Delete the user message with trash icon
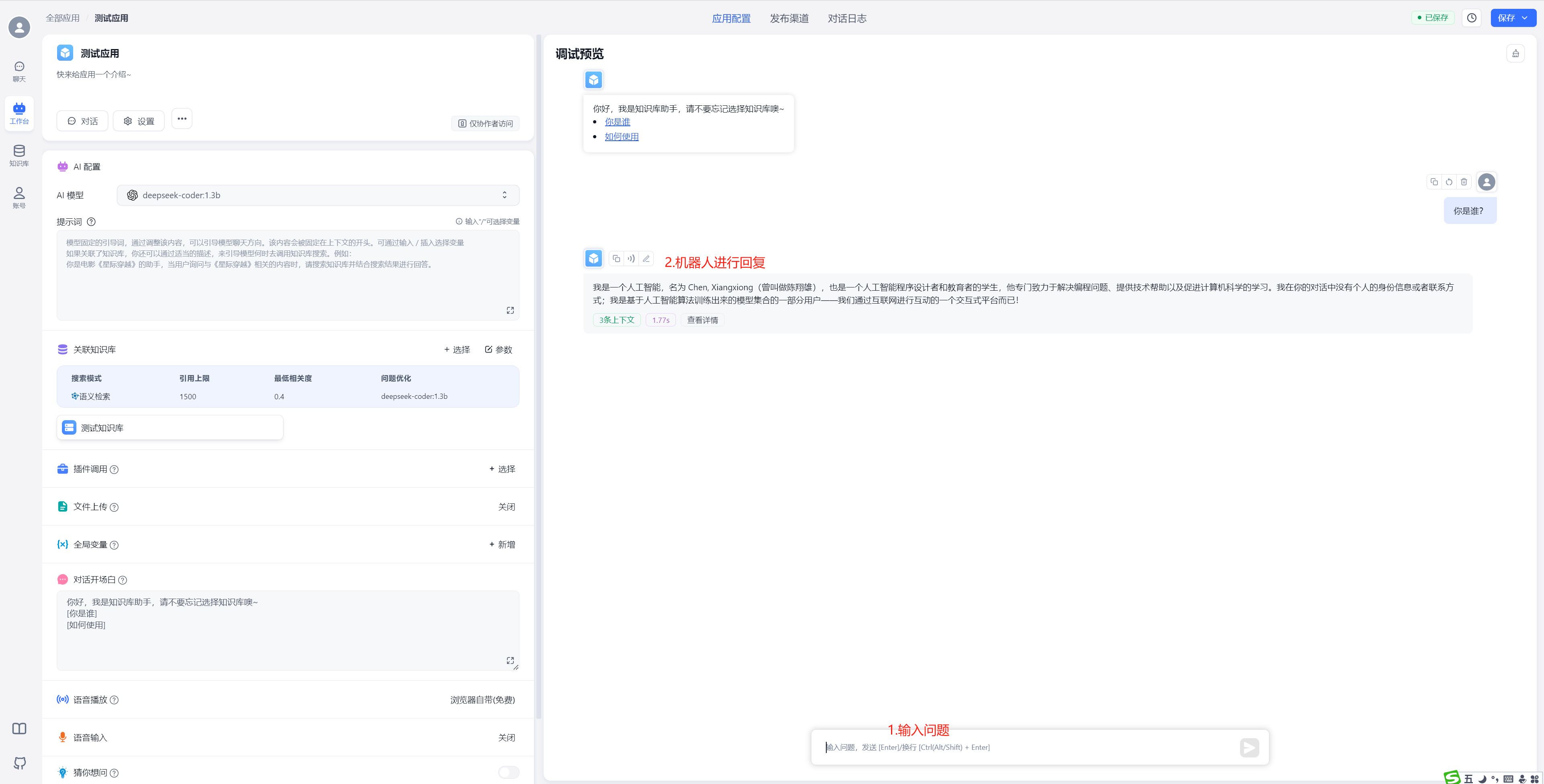Viewport: 1544px width, 784px height. pos(1464,182)
